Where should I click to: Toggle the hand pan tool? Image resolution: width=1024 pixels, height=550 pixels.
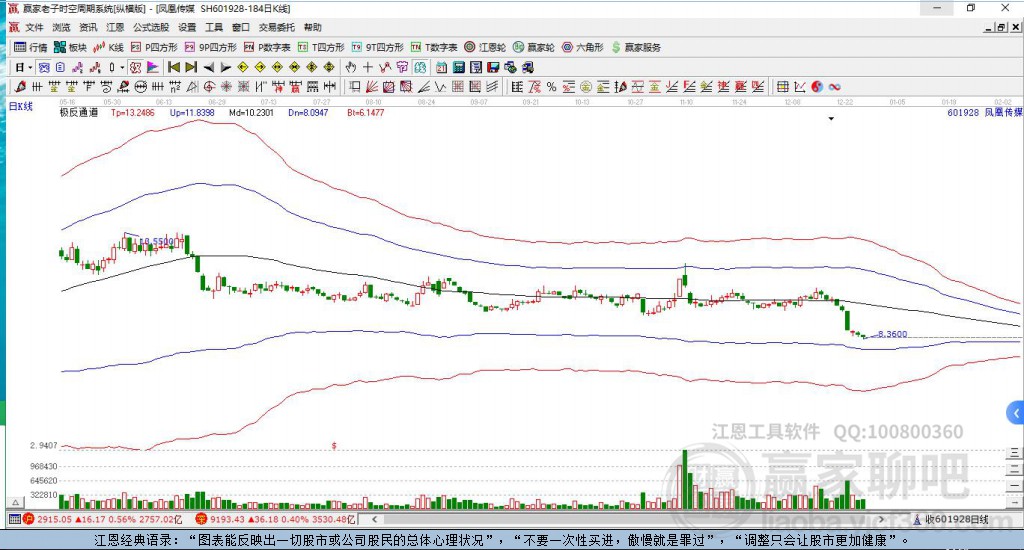[351, 67]
